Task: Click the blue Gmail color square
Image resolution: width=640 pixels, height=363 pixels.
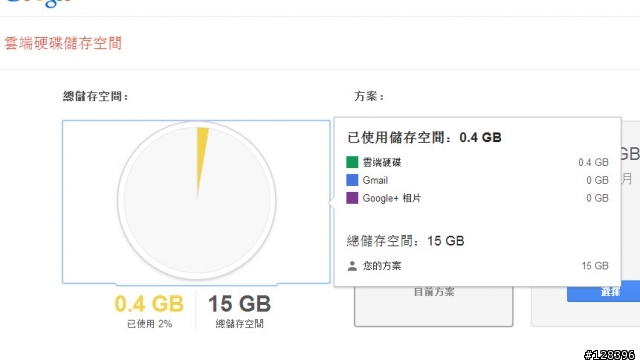Action: pyautogui.click(x=352, y=180)
